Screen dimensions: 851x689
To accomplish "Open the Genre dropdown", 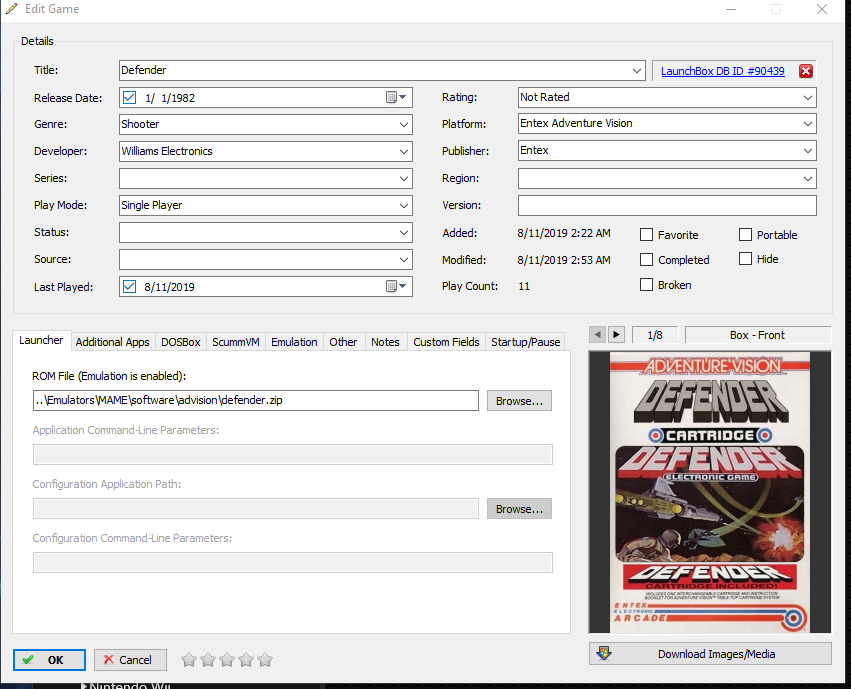I will pos(404,124).
